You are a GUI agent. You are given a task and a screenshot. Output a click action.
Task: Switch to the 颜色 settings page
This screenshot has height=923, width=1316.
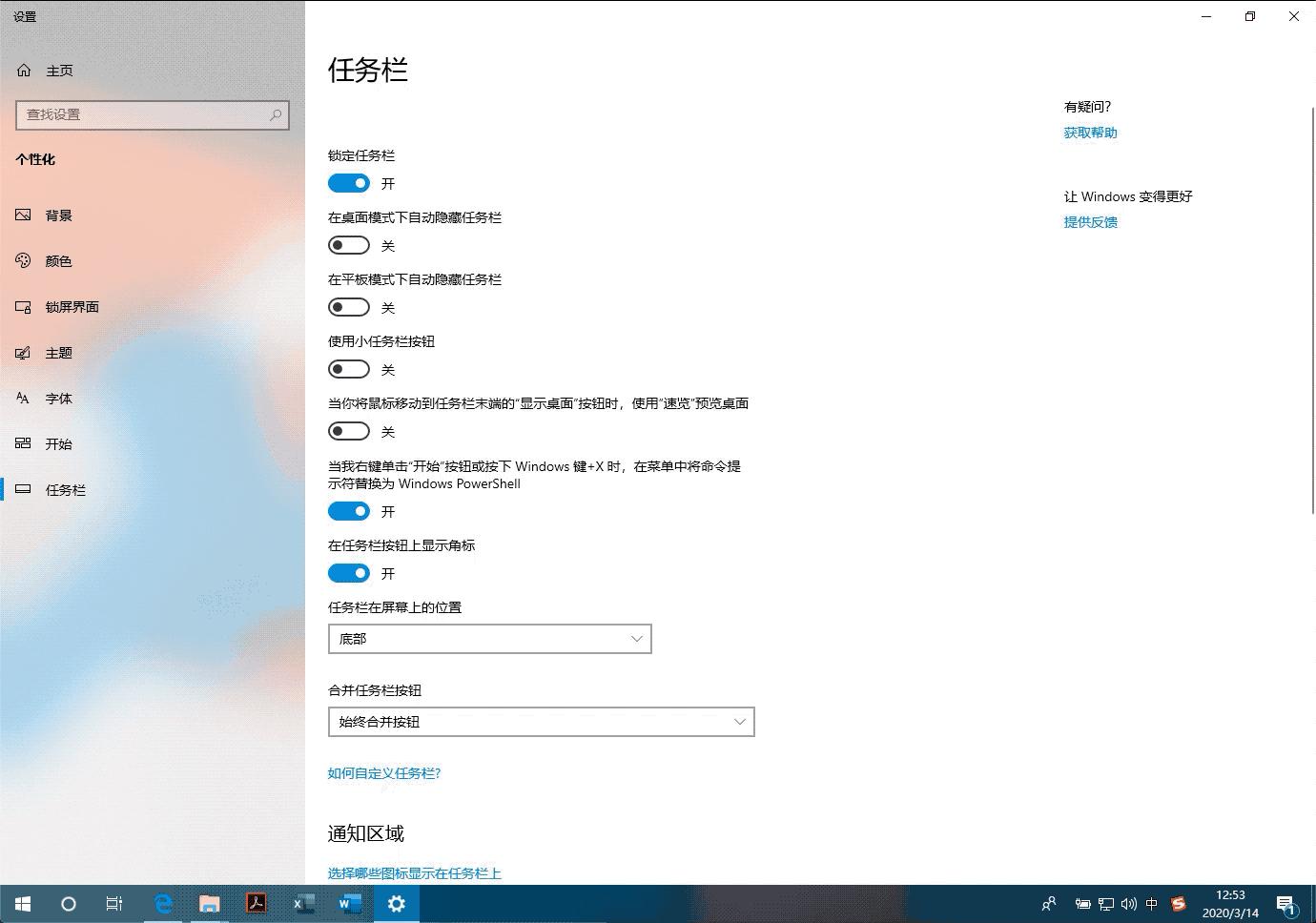57,260
